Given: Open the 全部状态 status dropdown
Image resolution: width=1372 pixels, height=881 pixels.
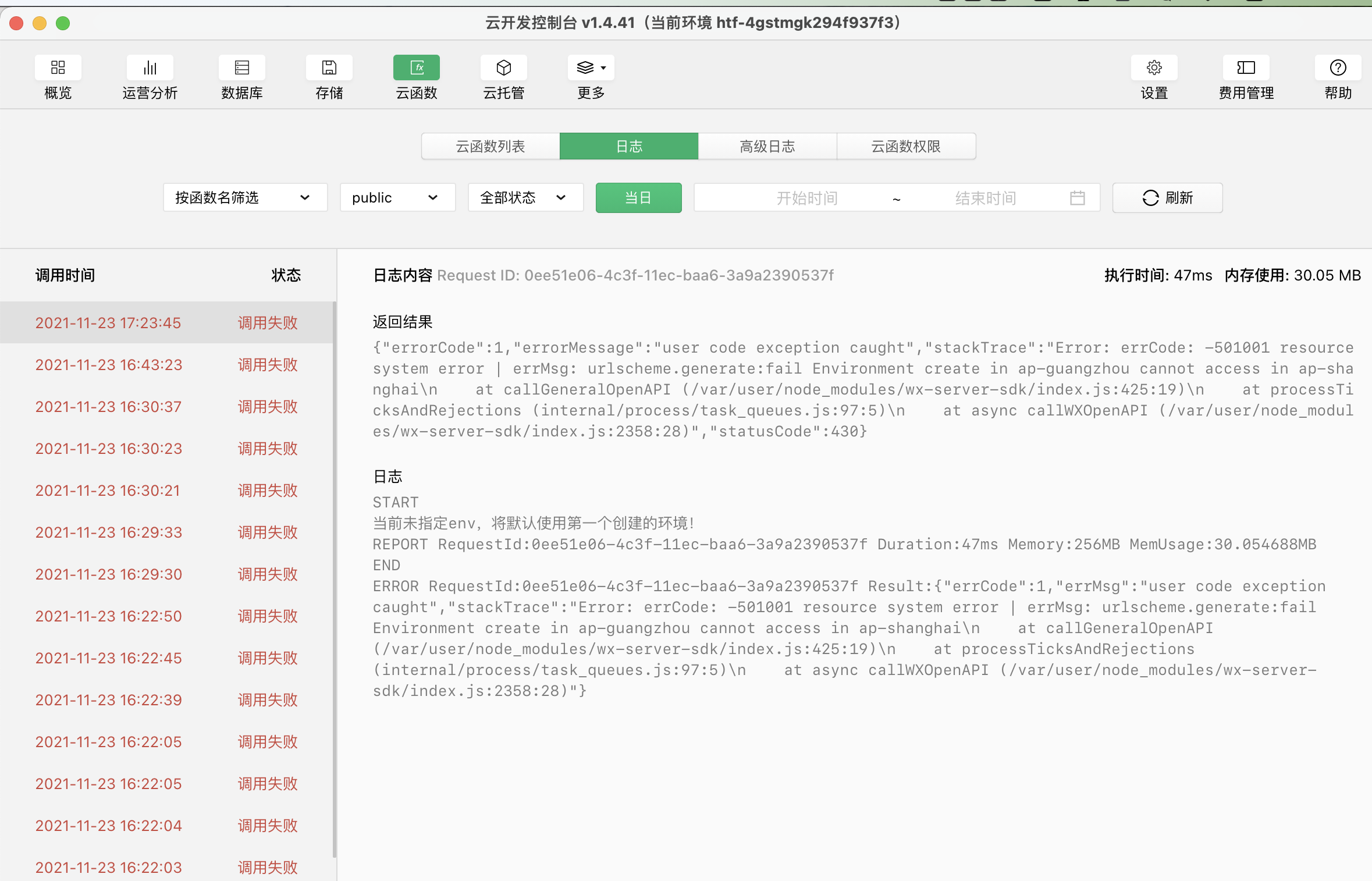Looking at the screenshot, I should coord(525,198).
